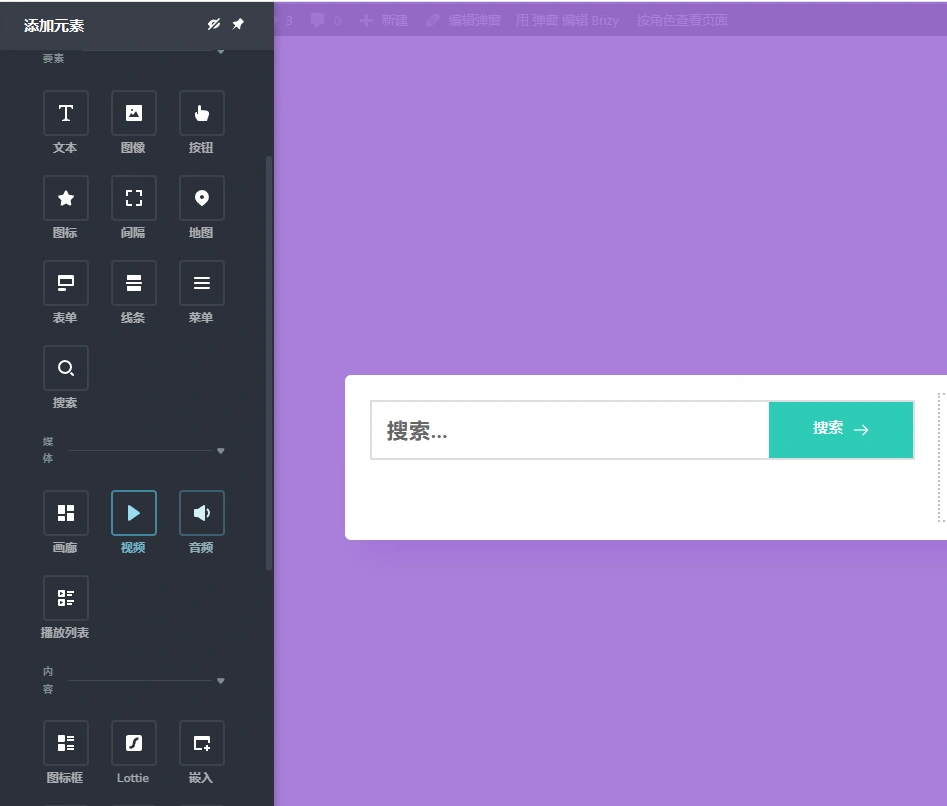Toggle panel auto-hide with the eye icon
The width and height of the screenshot is (947, 806).
coord(213,23)
